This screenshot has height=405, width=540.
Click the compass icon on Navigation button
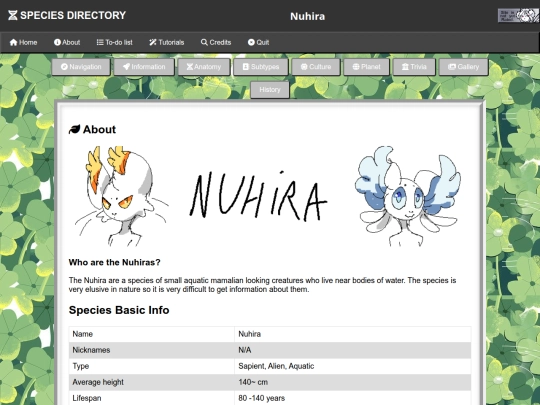point(64,67)
